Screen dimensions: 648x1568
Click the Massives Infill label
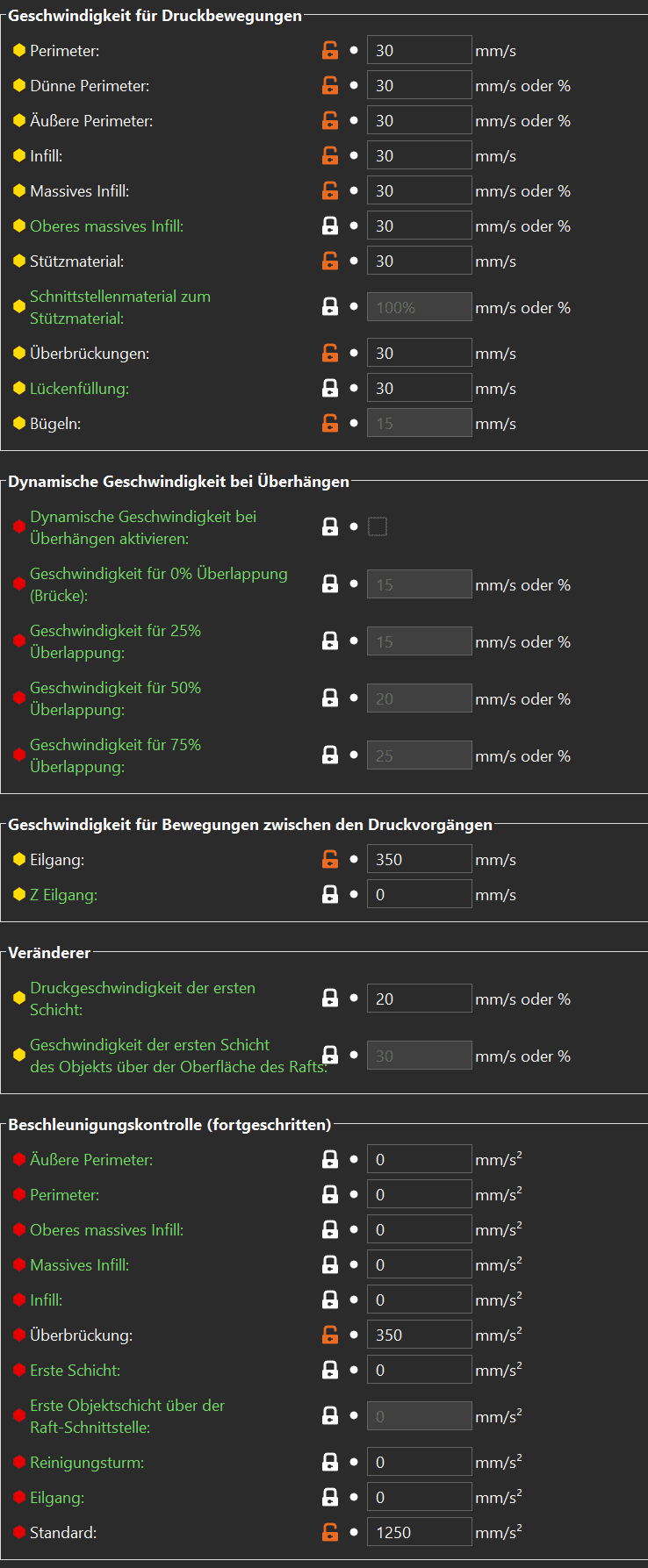[79, 191]
